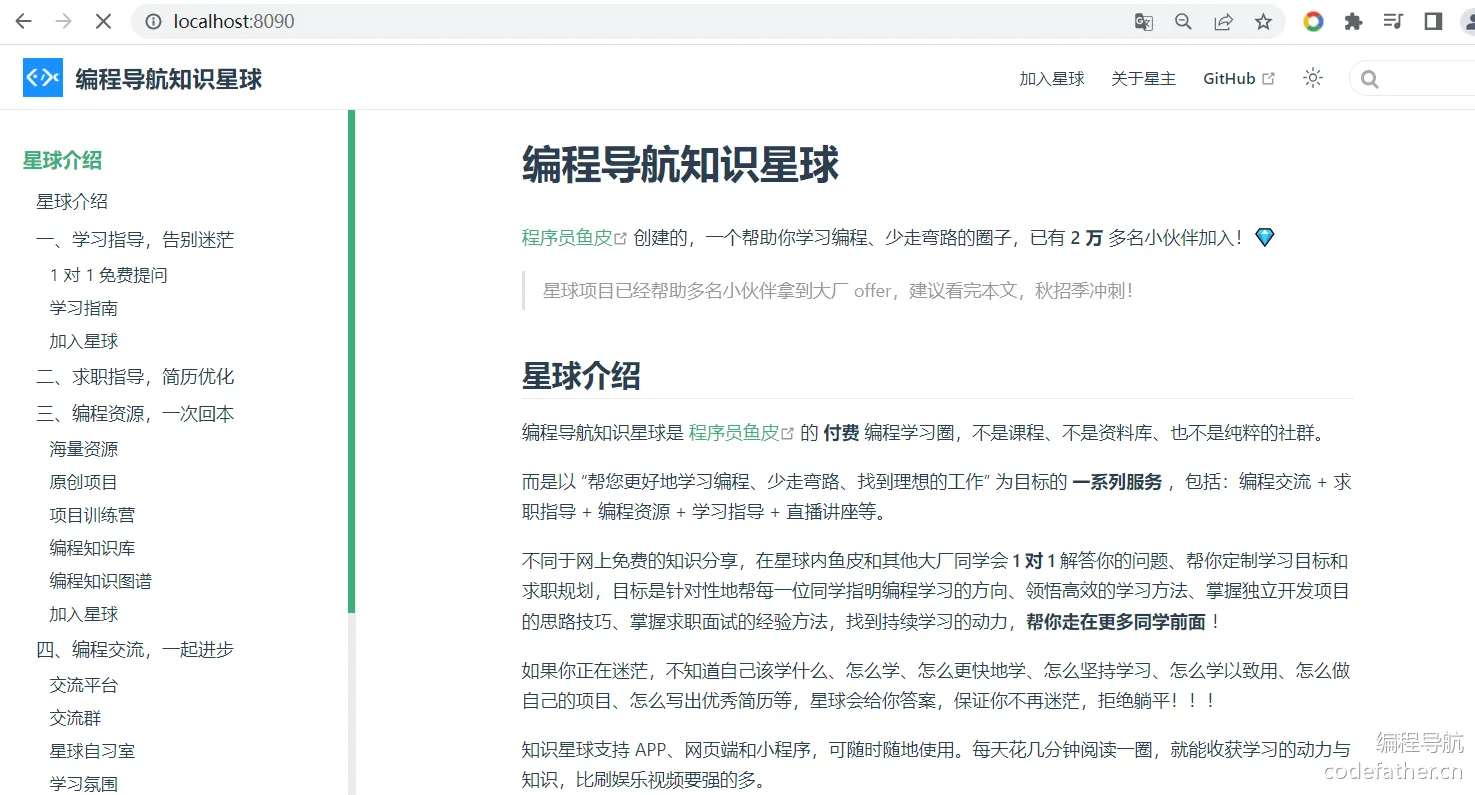Toggle the browser side panel

[x=1433, y=21]
